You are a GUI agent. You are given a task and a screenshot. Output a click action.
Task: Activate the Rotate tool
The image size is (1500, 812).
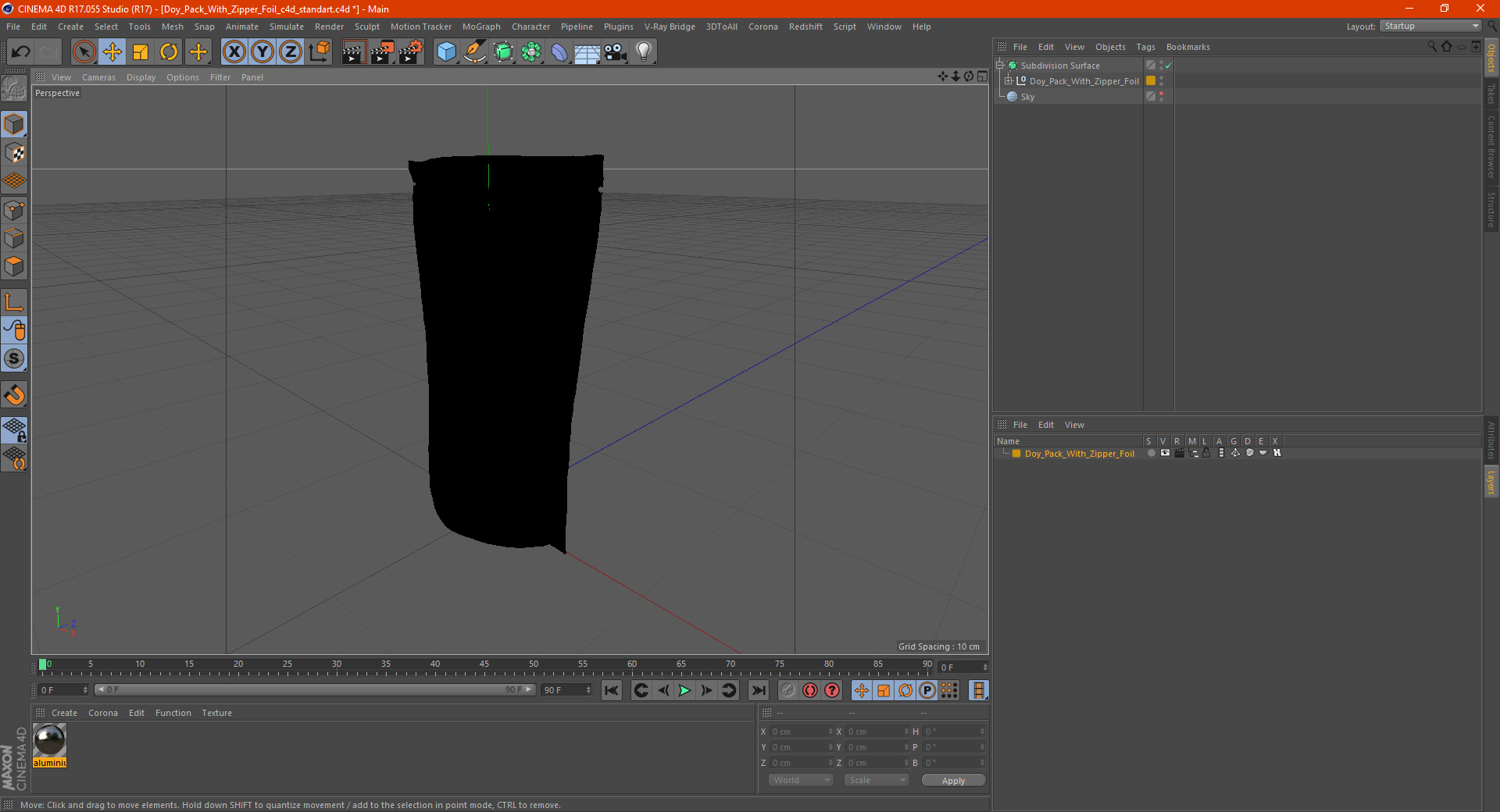click(169, 52)
